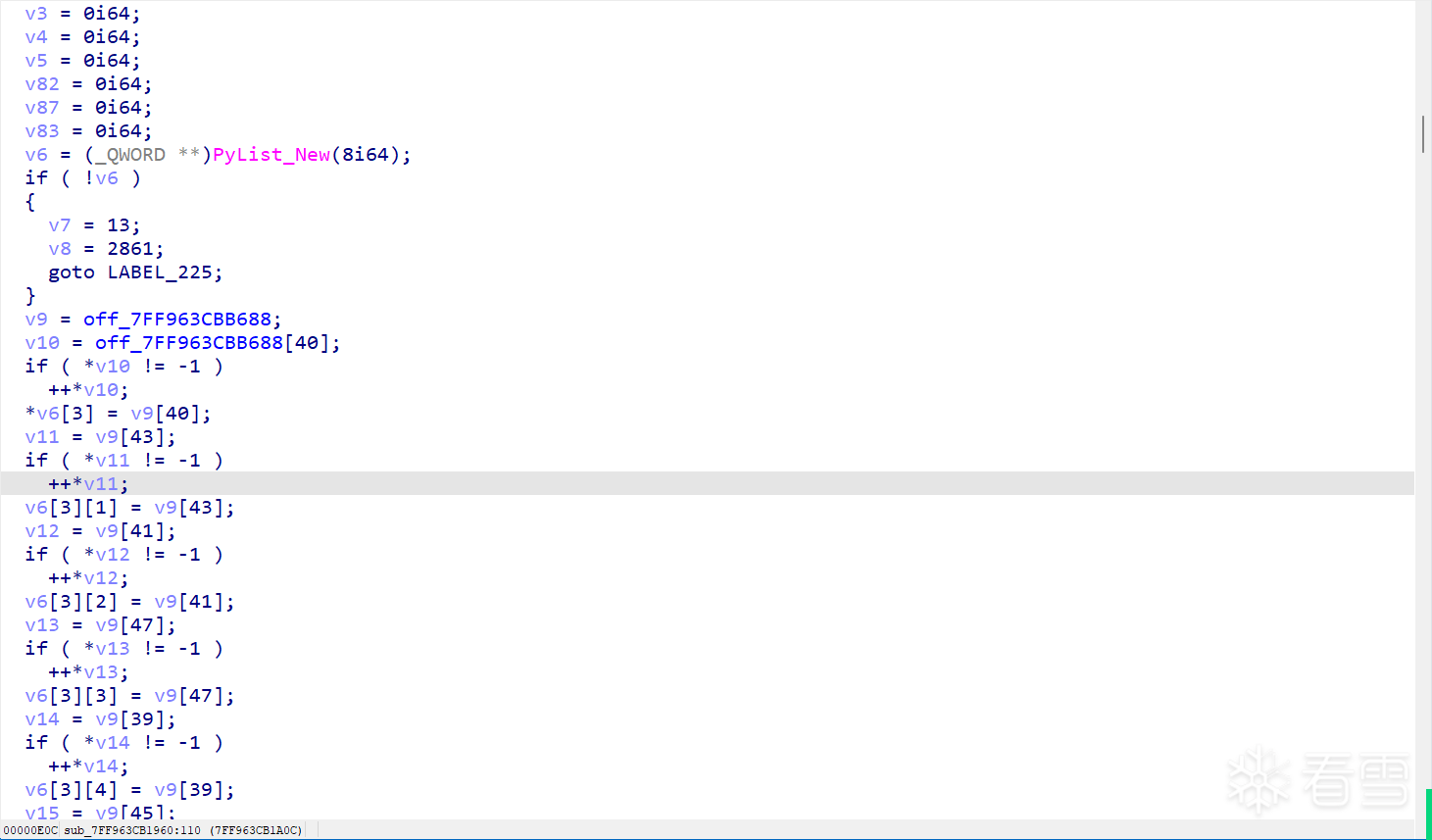Click the increment '++*v13;'

[88, 672]
